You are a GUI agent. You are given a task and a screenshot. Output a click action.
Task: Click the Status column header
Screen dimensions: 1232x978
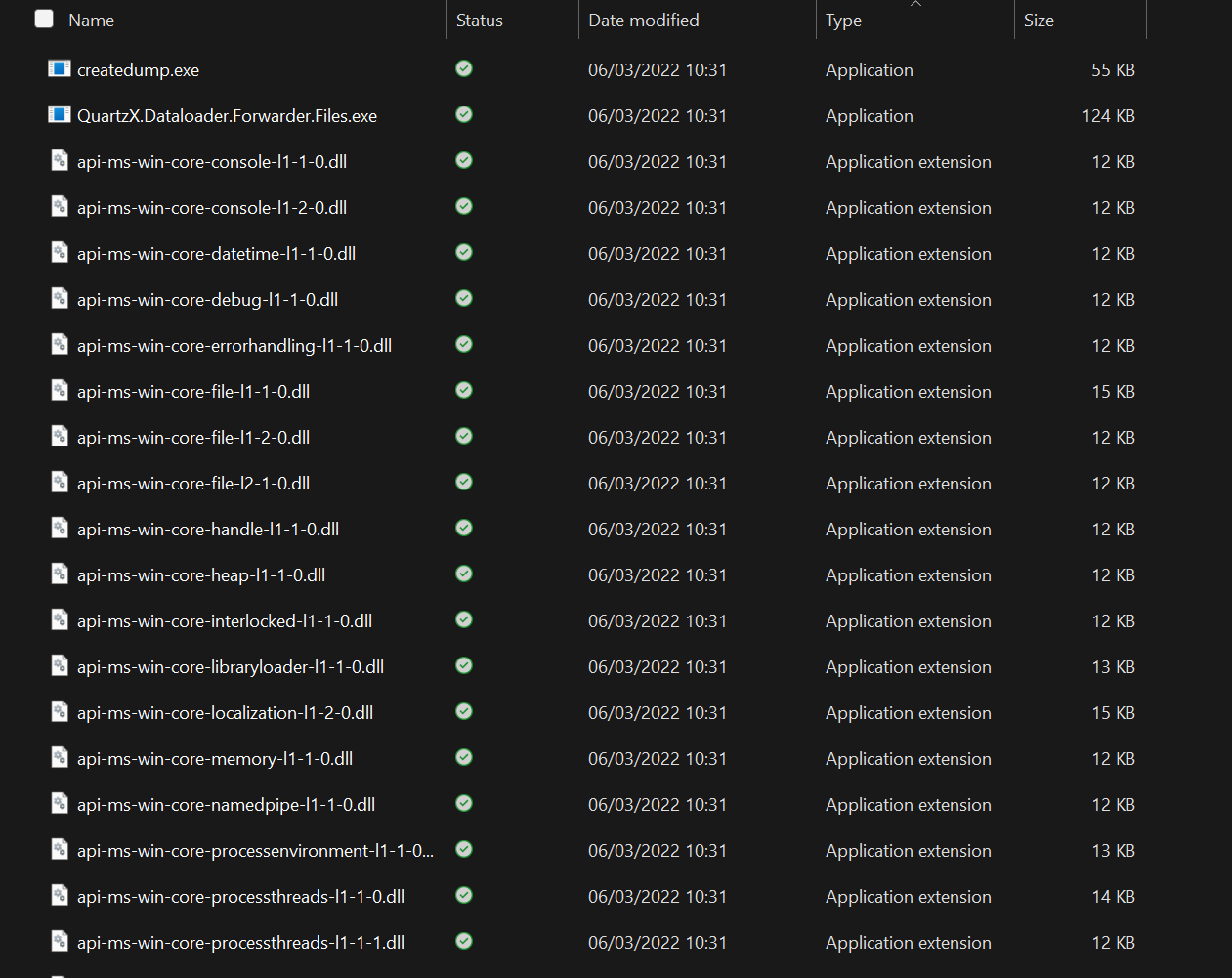[x=480, y=21]
